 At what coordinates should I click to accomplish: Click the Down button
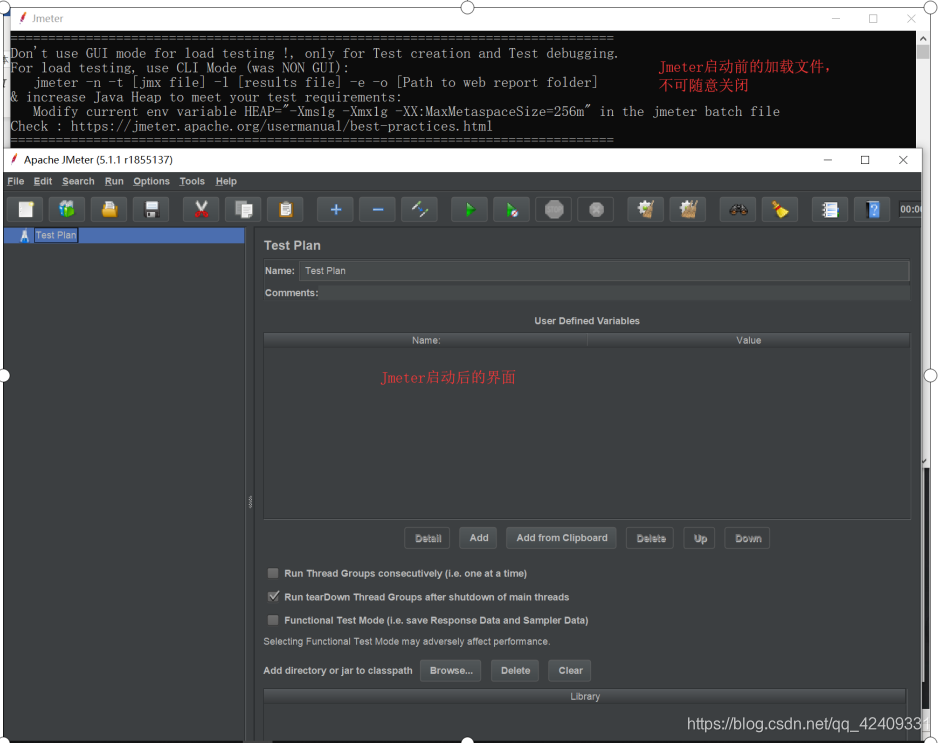tap(747, 538)
